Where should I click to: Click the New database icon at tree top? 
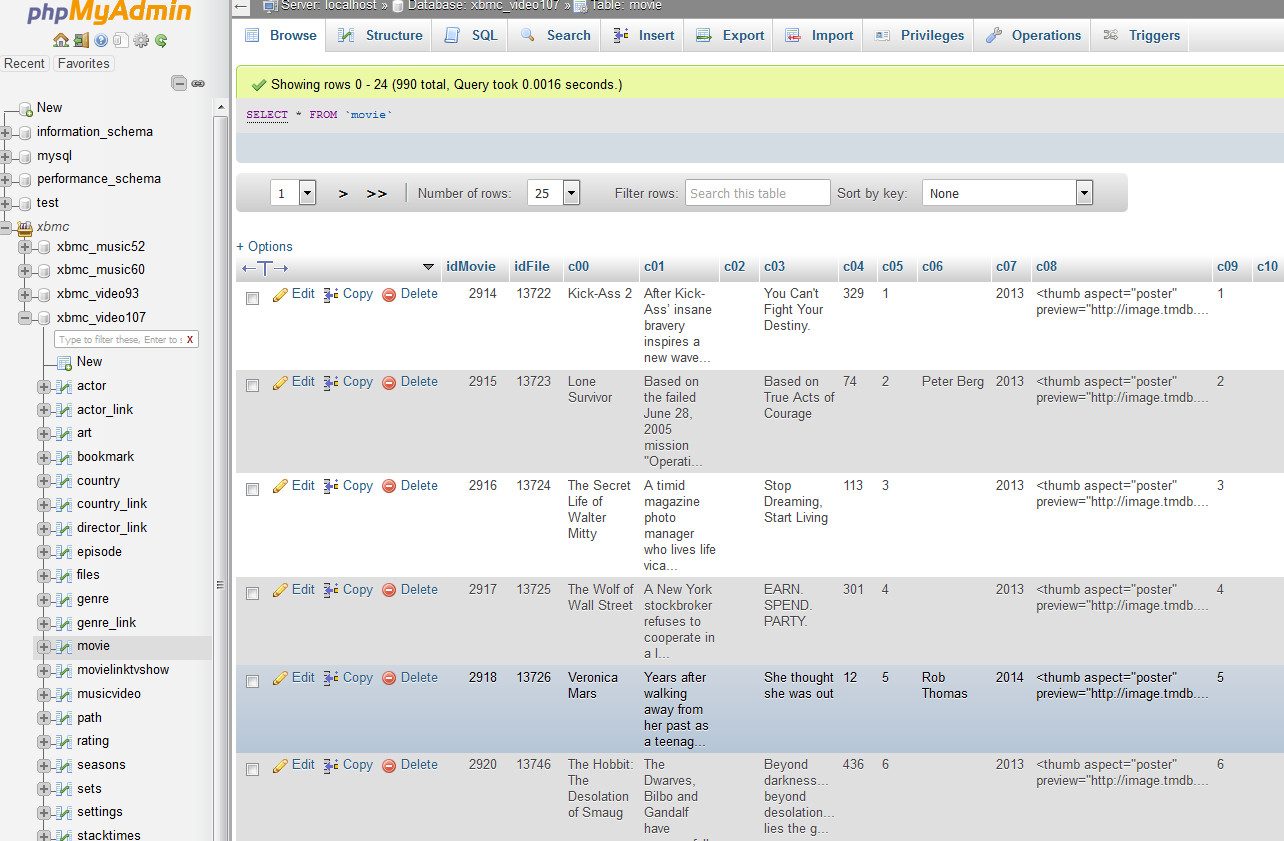tap(25, 108)
